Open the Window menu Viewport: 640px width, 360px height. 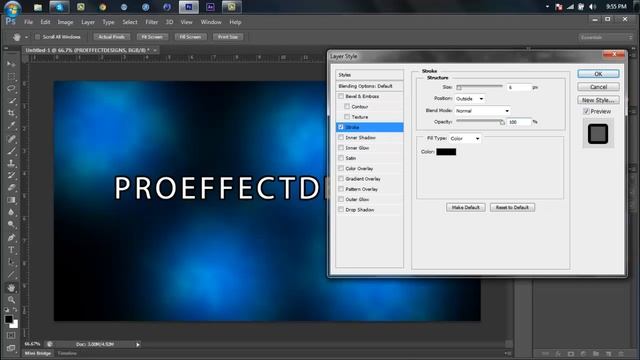211,22
